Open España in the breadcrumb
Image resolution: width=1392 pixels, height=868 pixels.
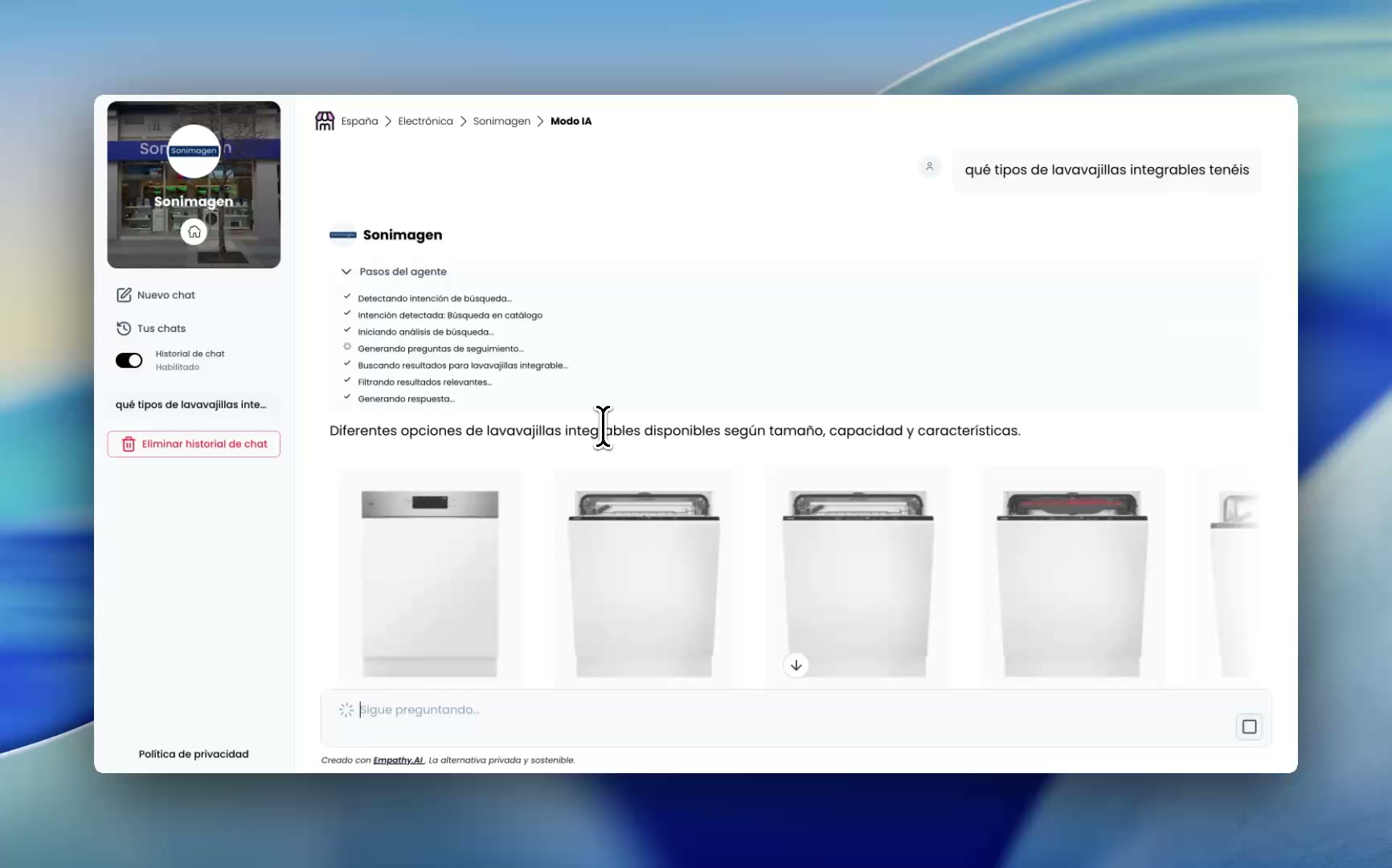pyautogui.click(x=359, y=121)
